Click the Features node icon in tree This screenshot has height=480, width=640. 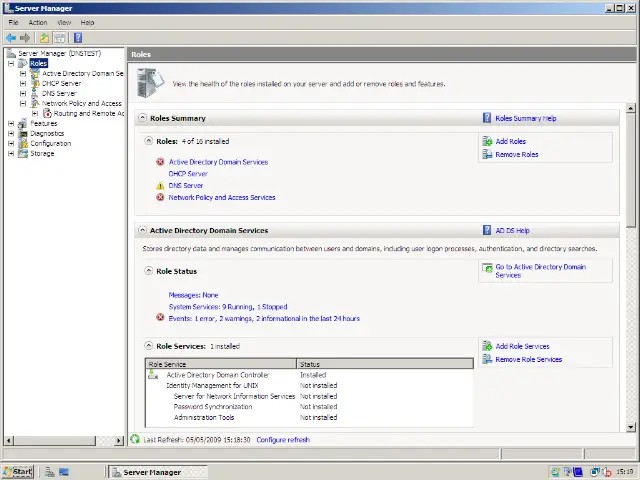click(x=23, y=123)
